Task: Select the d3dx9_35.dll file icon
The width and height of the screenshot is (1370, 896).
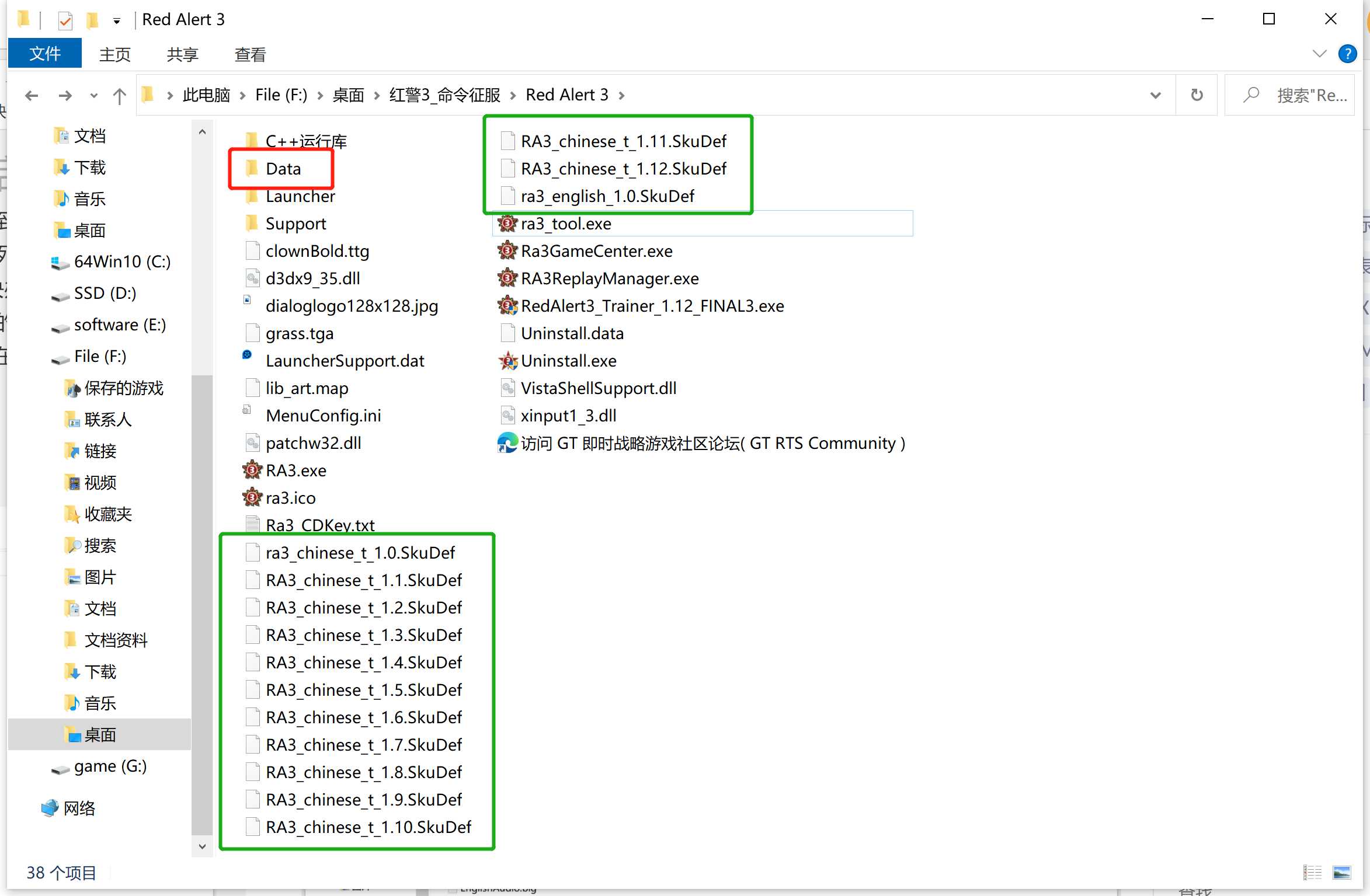Action: pos(252,278)
